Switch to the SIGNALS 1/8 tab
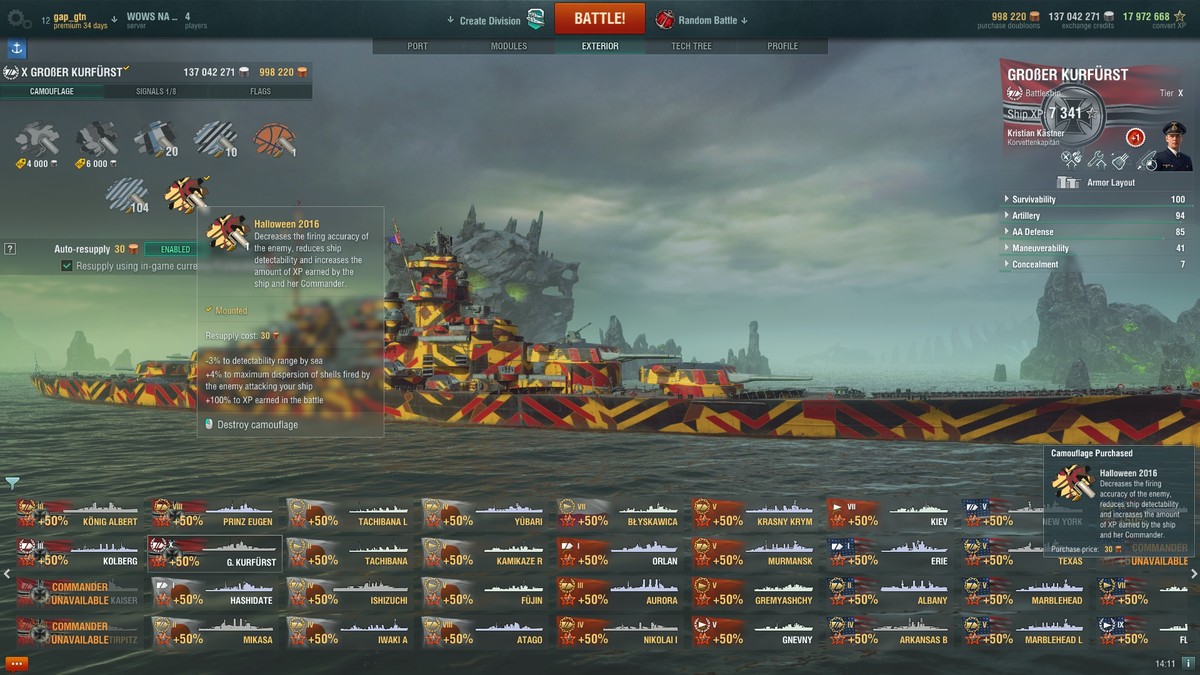The width and height of the screenshot is (1200, 675). (x=156, y=91)
